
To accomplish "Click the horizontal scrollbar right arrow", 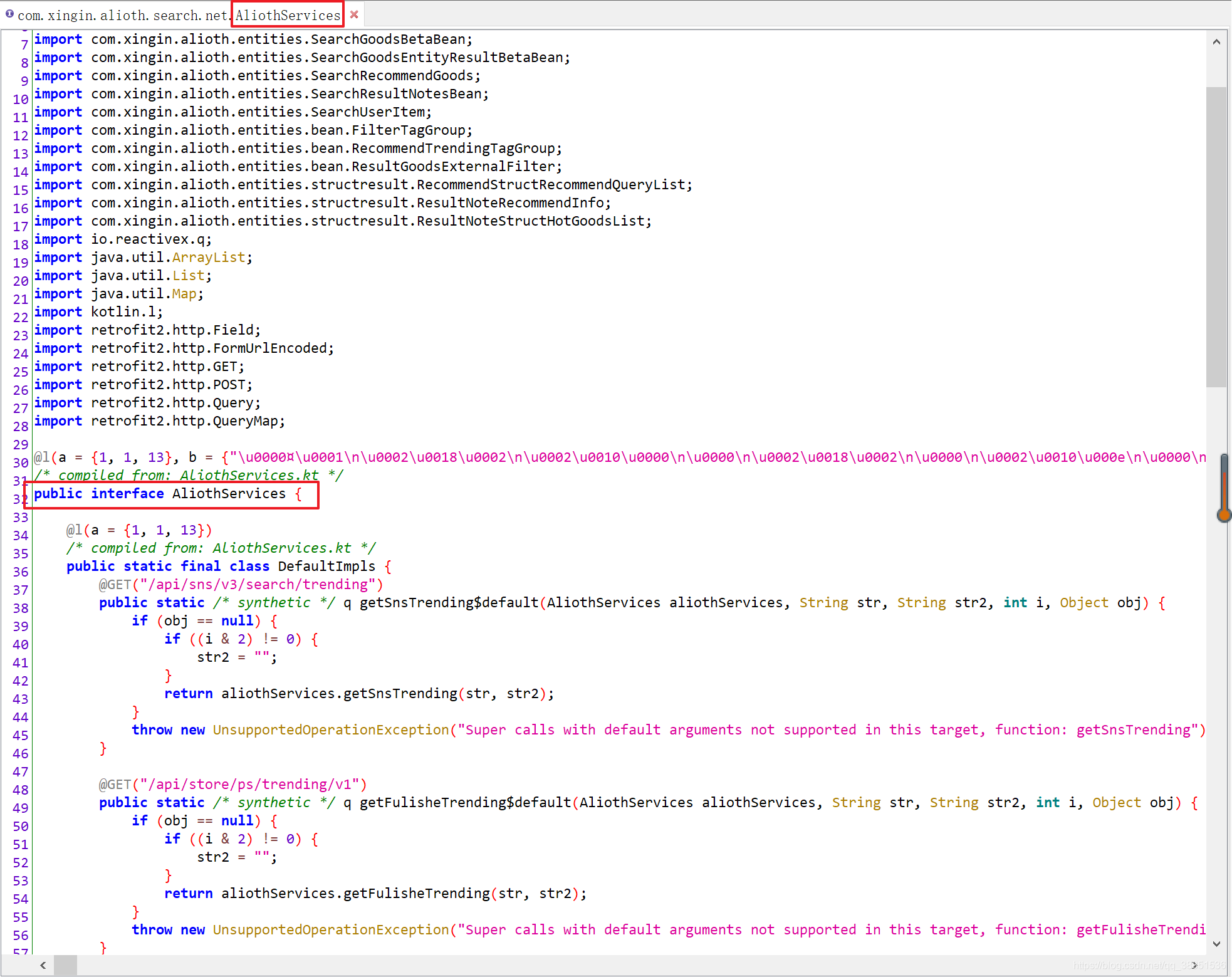I will [1194, 965].
